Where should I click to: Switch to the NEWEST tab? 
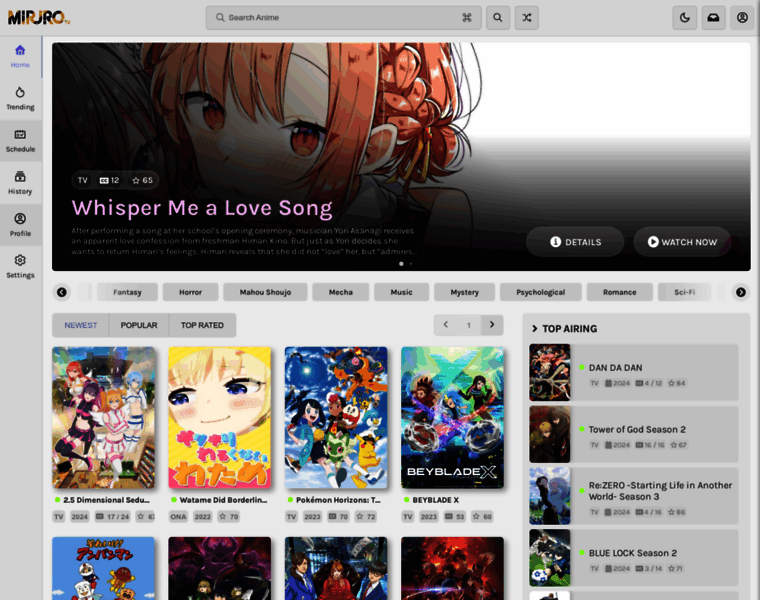pyautogui.click(x=80, y=325)
